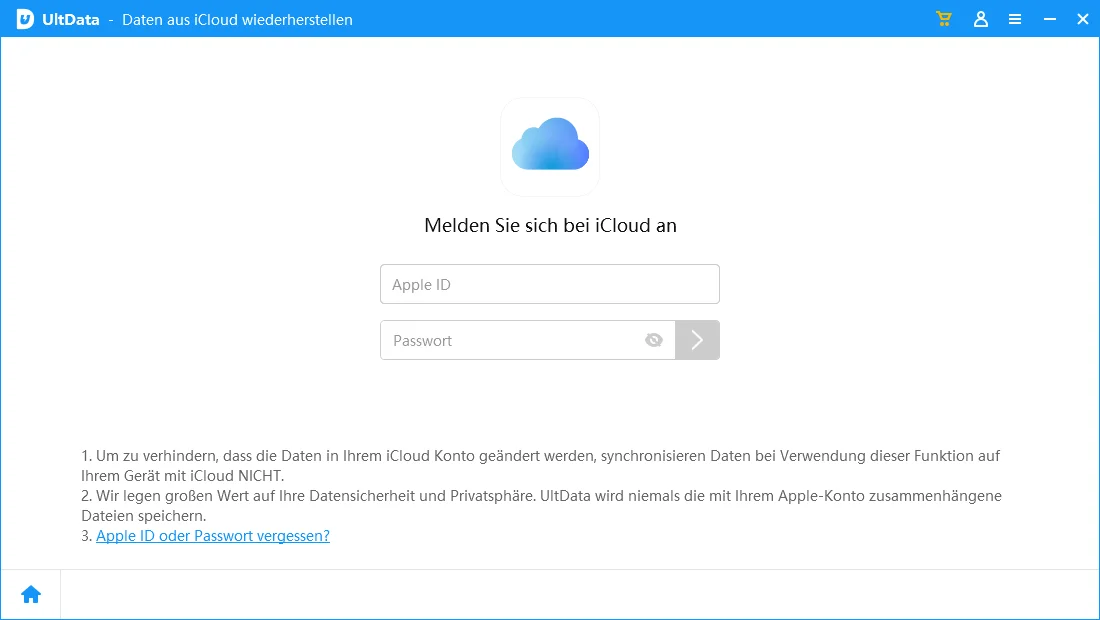Open 'Apple ID oder Passwort vergessen?' link
Screen dimensions: 1100x620
click(x=213, y=536)
